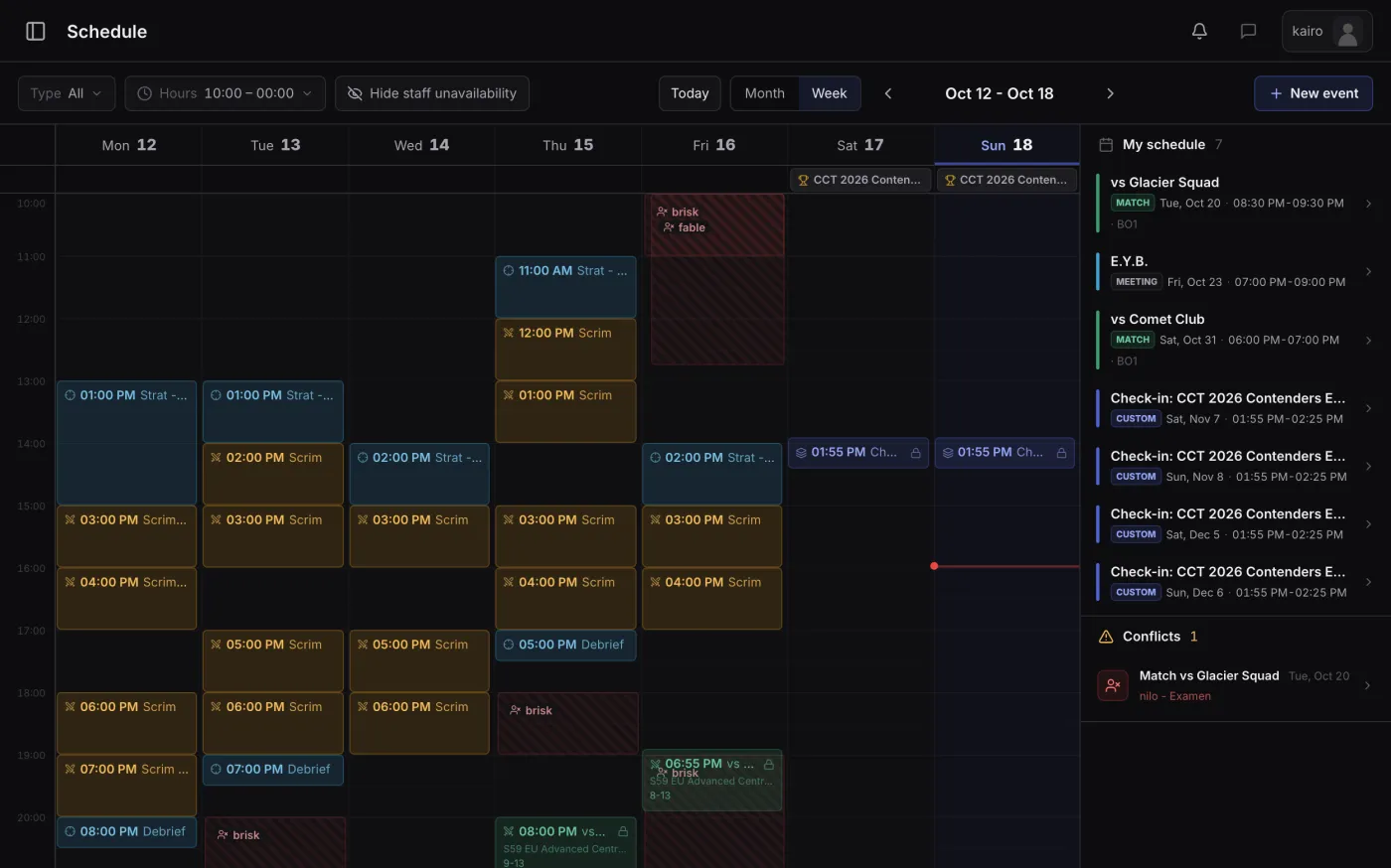Click the kairo user avatar
This screenshot has height=868, width=1391.
pos(1347,32)
